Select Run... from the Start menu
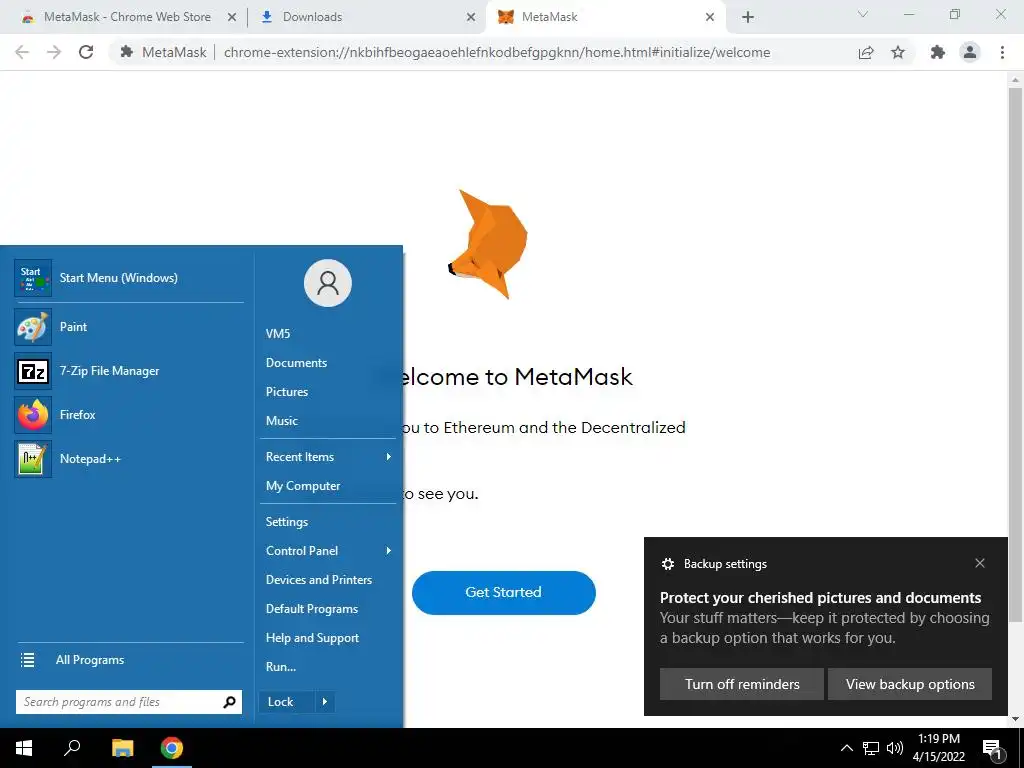The width and height of the screenshot is (1024, 768). point(281,667)
